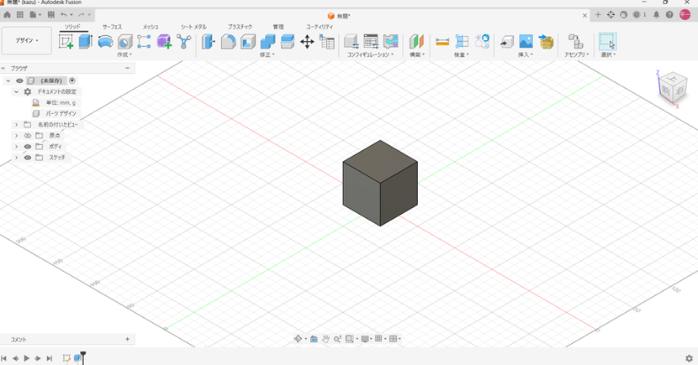Select the Press Pull tool

click(x=208, y=41)
